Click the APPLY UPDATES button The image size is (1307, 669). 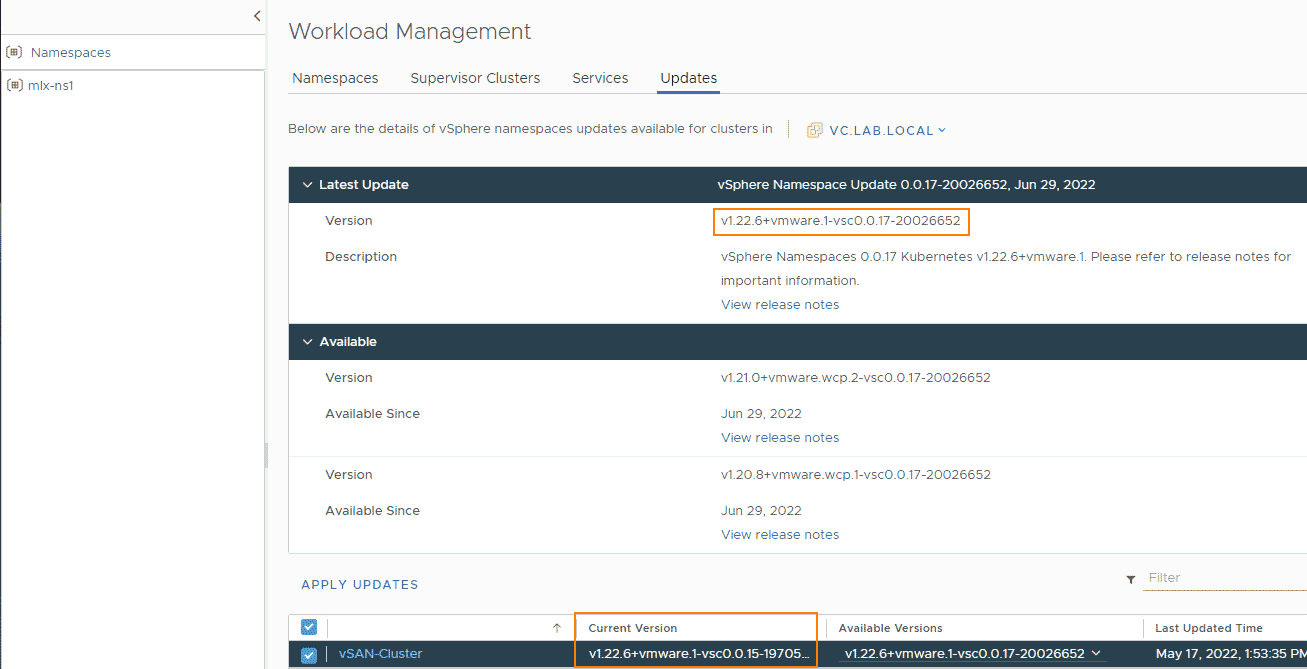(360, 585)
